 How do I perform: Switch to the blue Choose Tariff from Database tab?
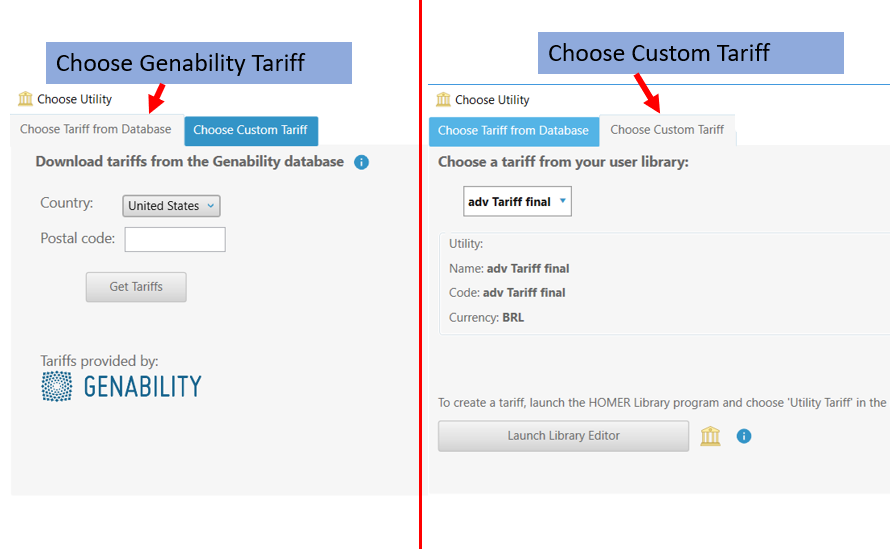point(513,131)
